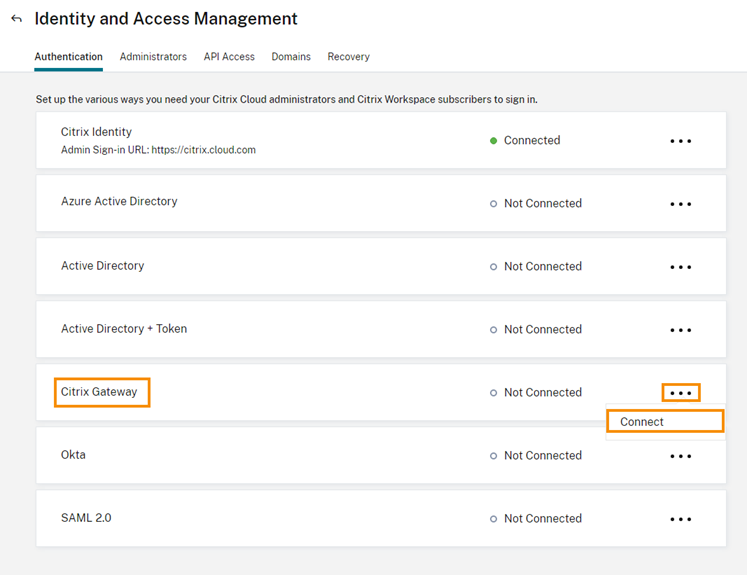The width and height of the screenshot is (747, 575).
Task: Open the SAML 2.0 ellipsis menu
Action: [x=681, y=519]
